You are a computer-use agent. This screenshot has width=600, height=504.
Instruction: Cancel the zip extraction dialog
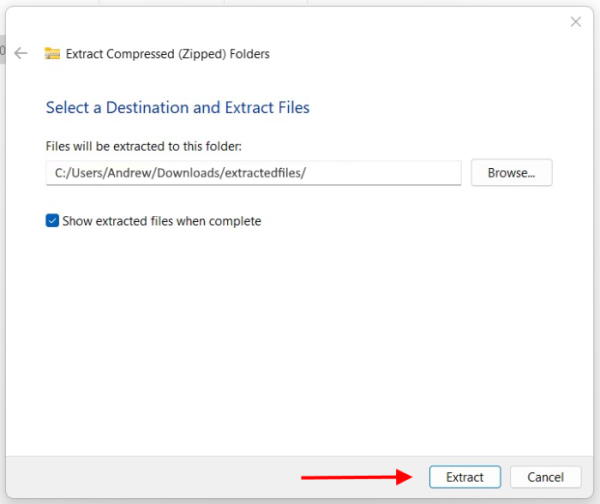pyautogui.click(x=545, y=477)
